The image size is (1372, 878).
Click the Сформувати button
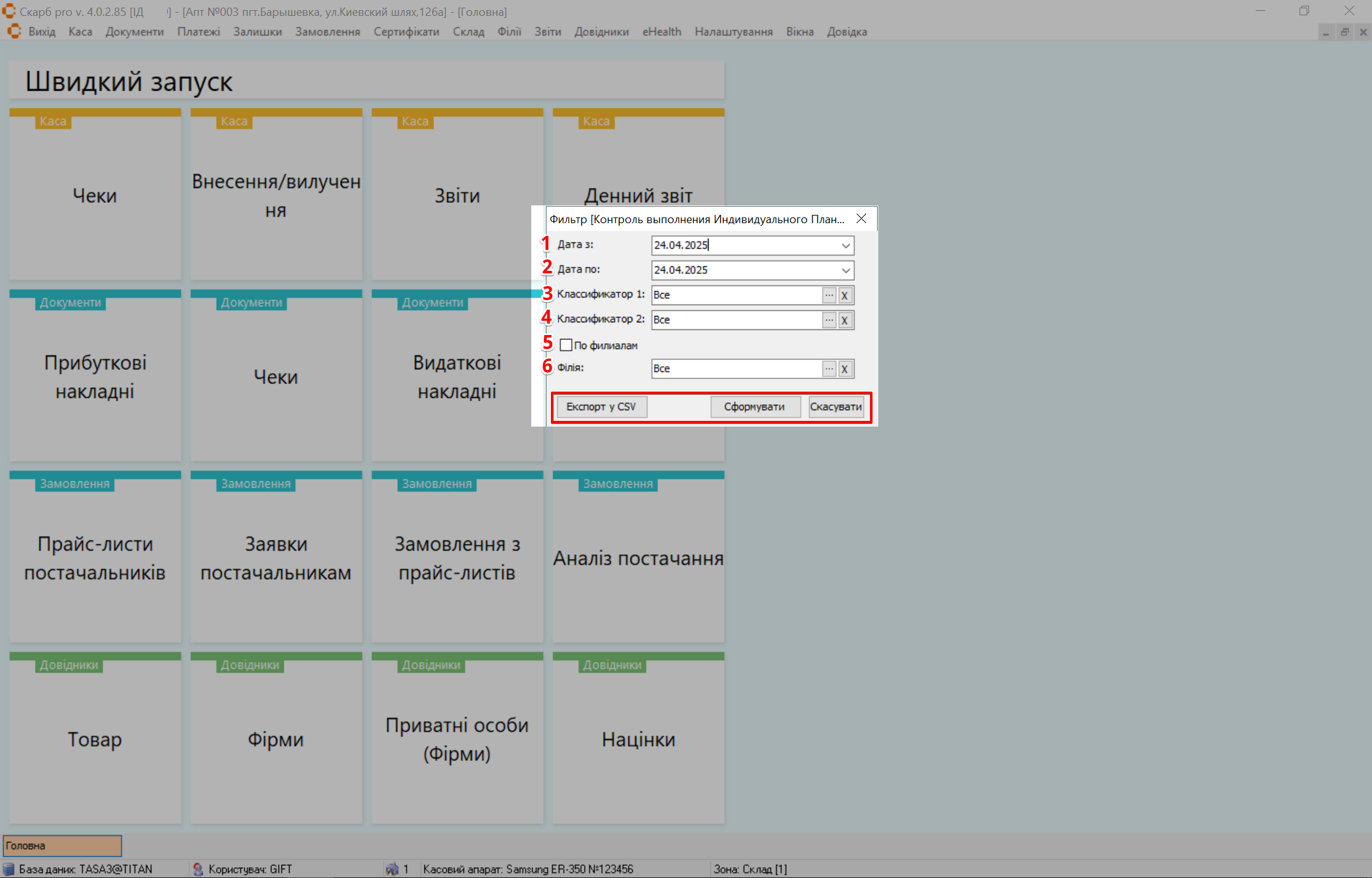pyautogui.click(x=754, y=407)
